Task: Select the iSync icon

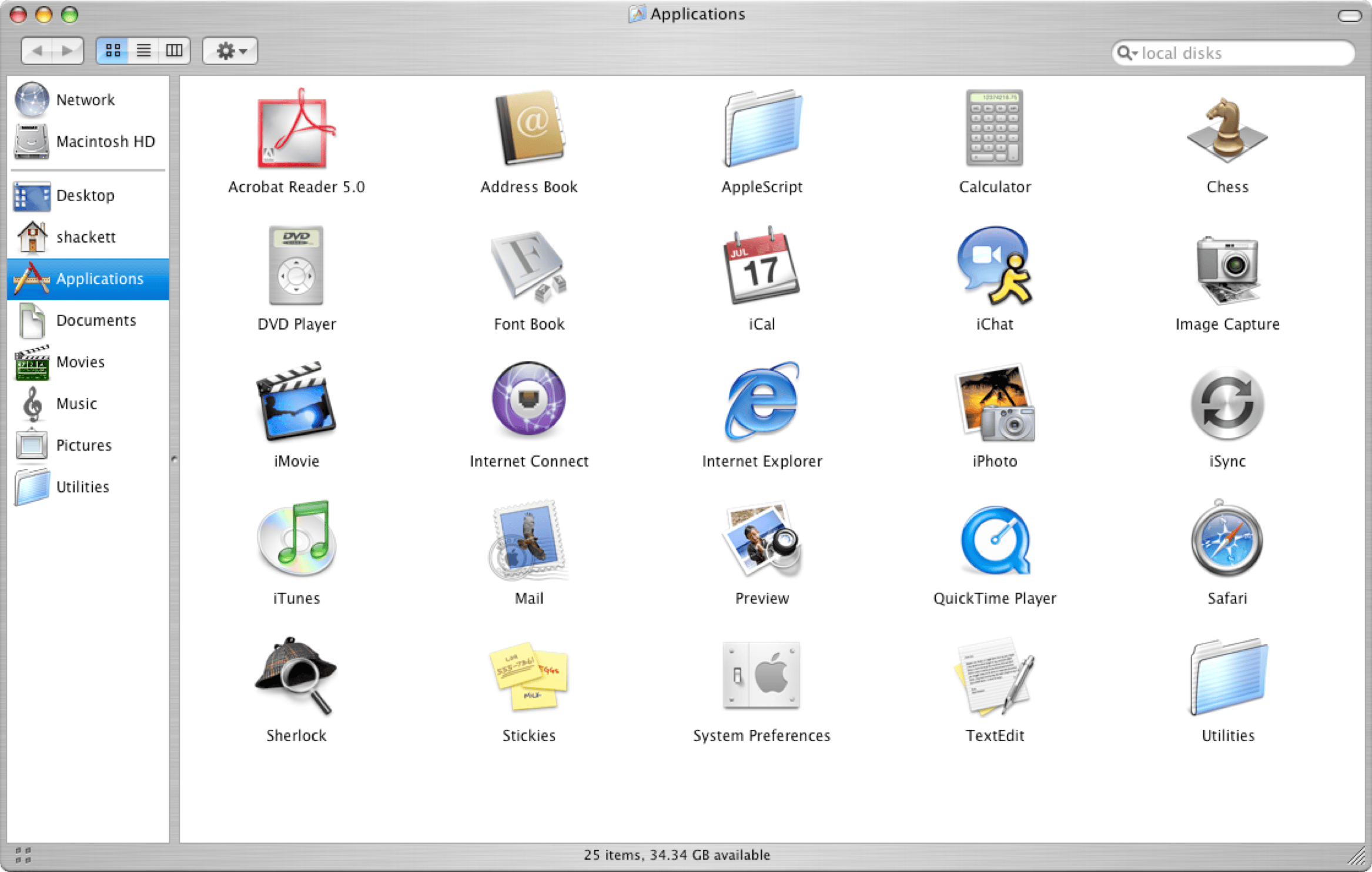Action: (1227, 404)
